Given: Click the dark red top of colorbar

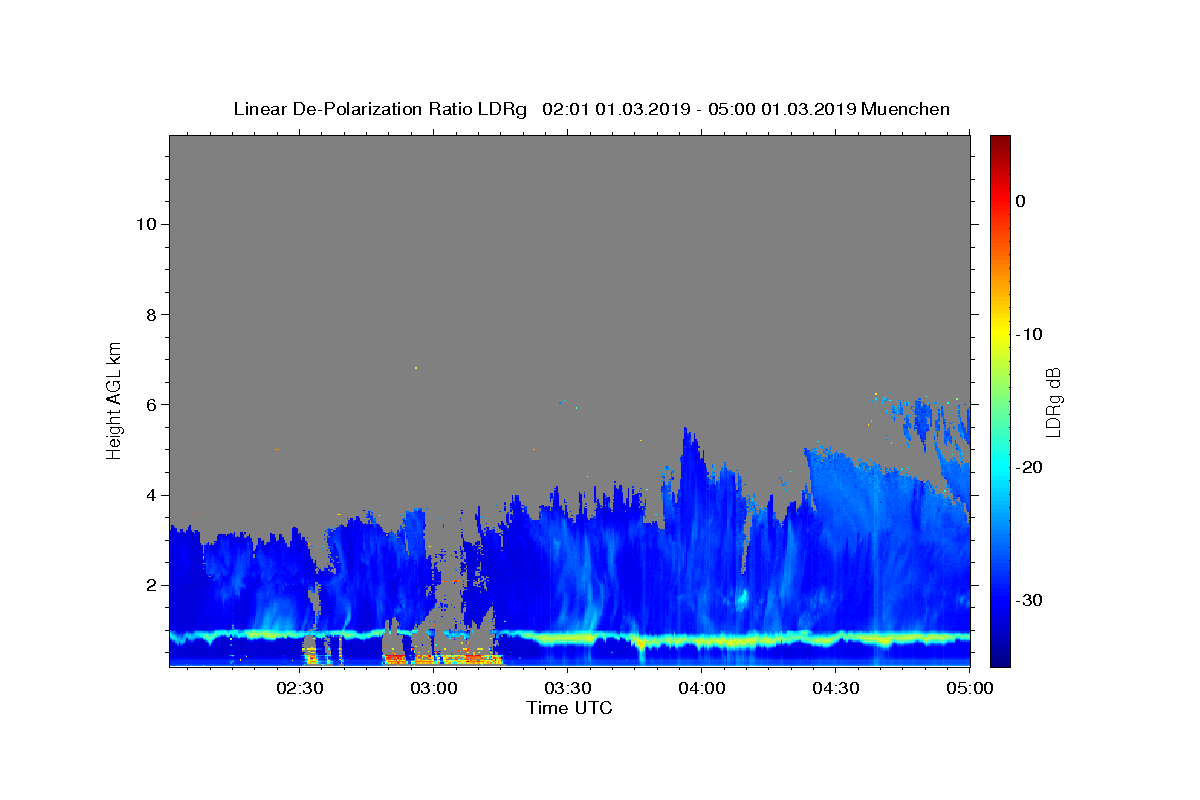Looking at the screenshot, I should coord(1000,145).
